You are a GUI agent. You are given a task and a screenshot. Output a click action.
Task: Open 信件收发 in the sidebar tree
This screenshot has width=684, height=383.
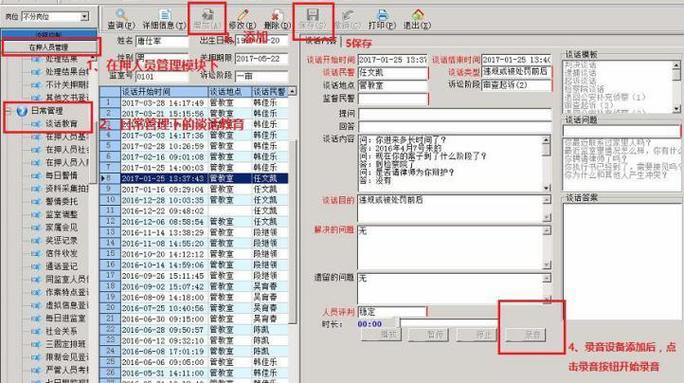click(x=62, y=253)
